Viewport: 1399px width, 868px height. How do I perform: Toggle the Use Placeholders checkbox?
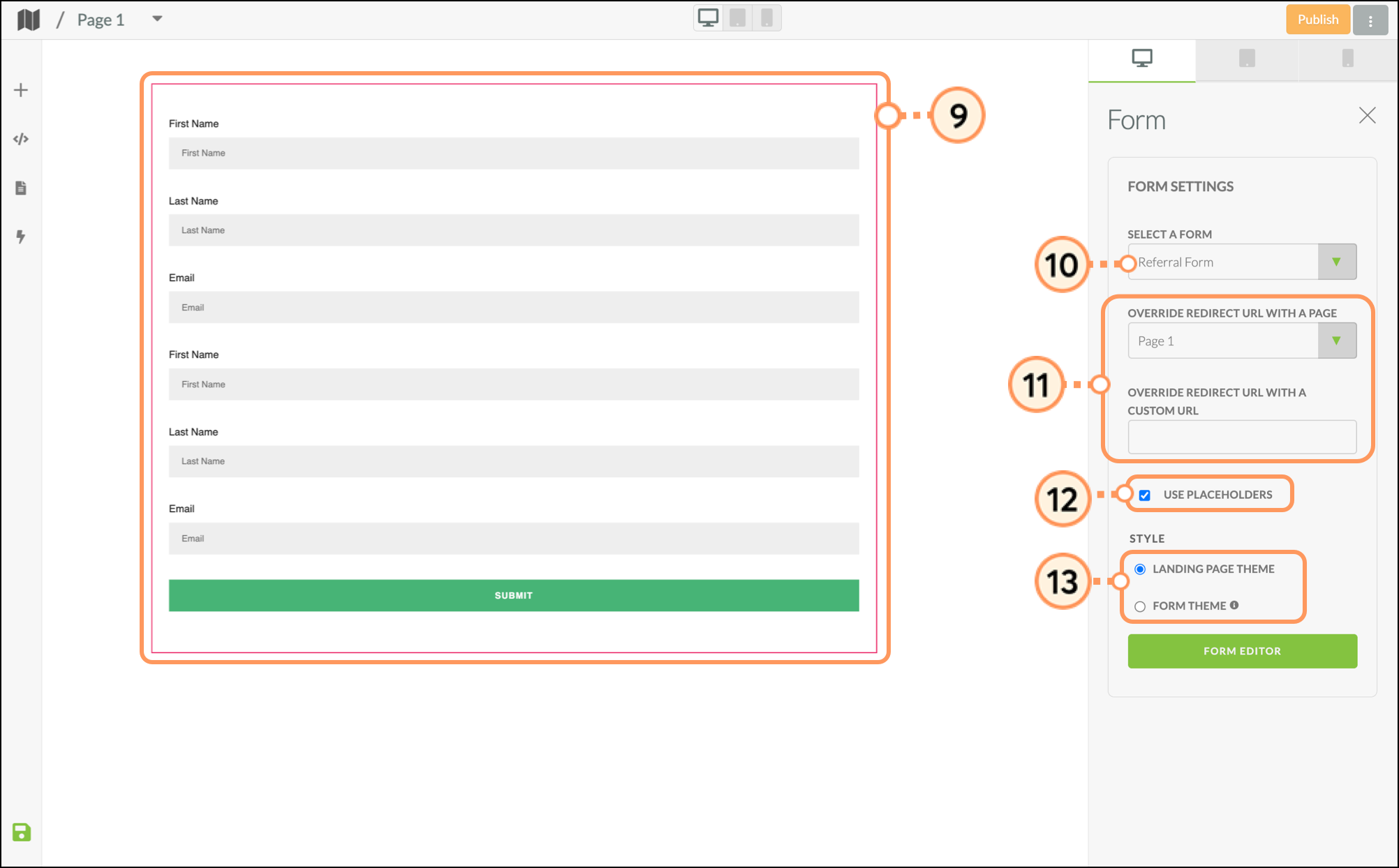pyautogui.click(x=1145, y=495)
